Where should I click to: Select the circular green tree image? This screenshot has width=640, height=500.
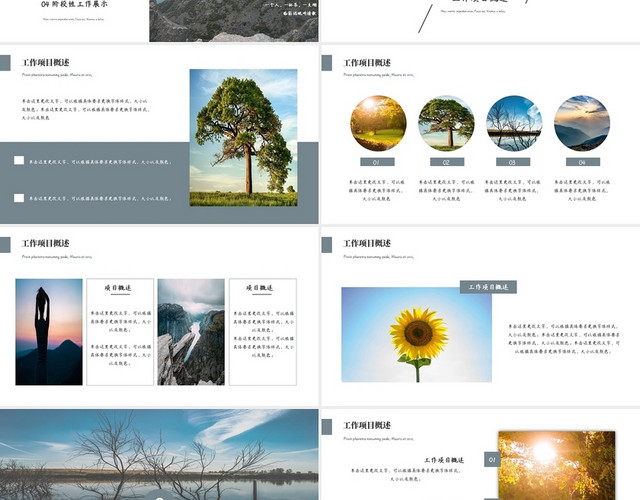pyautogui.click(x=446, y=123)
